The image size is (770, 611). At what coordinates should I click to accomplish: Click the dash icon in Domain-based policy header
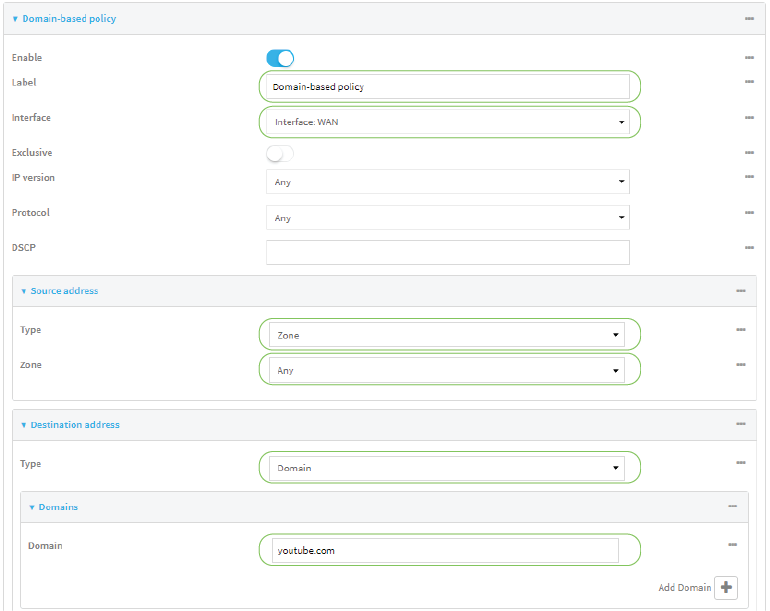click(749, 19)
